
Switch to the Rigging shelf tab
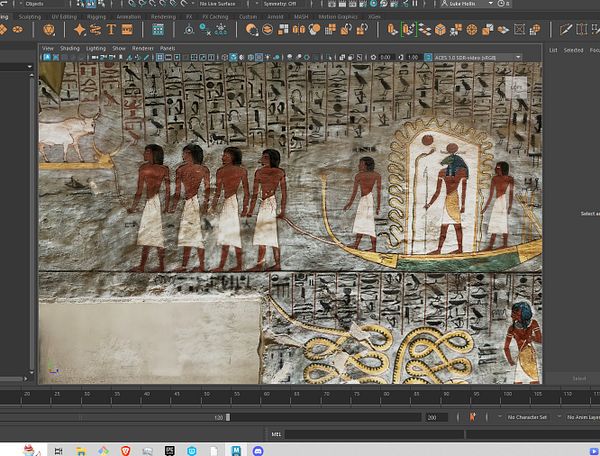click(x=97, y=16)
